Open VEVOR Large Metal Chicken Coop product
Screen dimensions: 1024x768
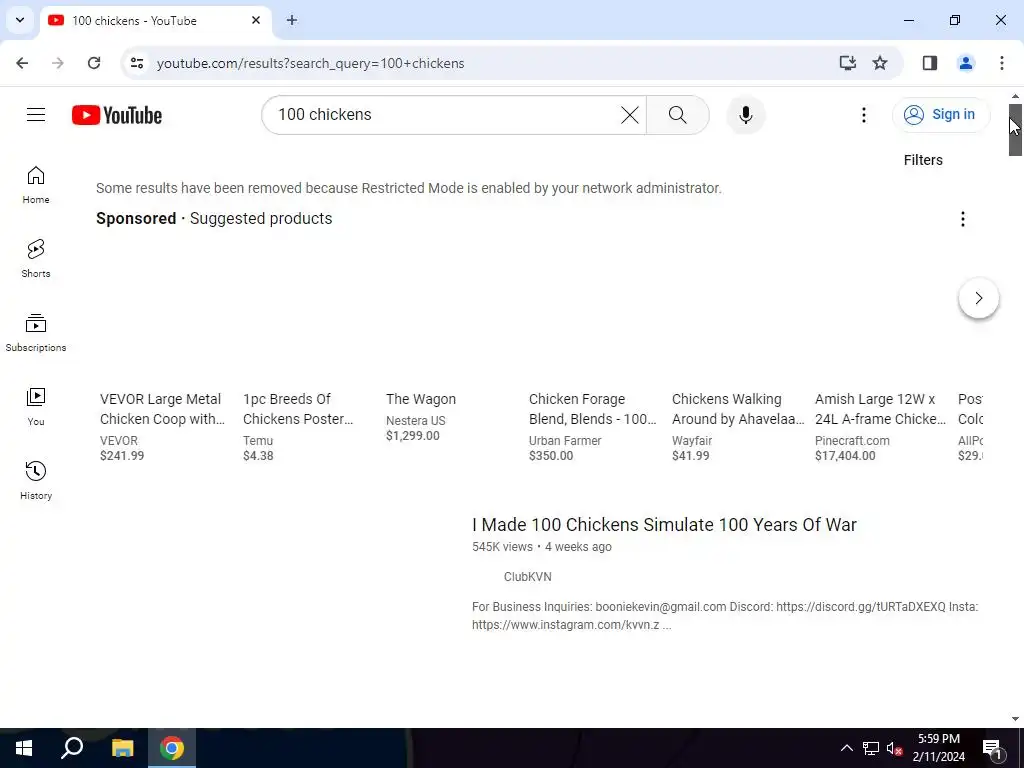pos(162,409)
